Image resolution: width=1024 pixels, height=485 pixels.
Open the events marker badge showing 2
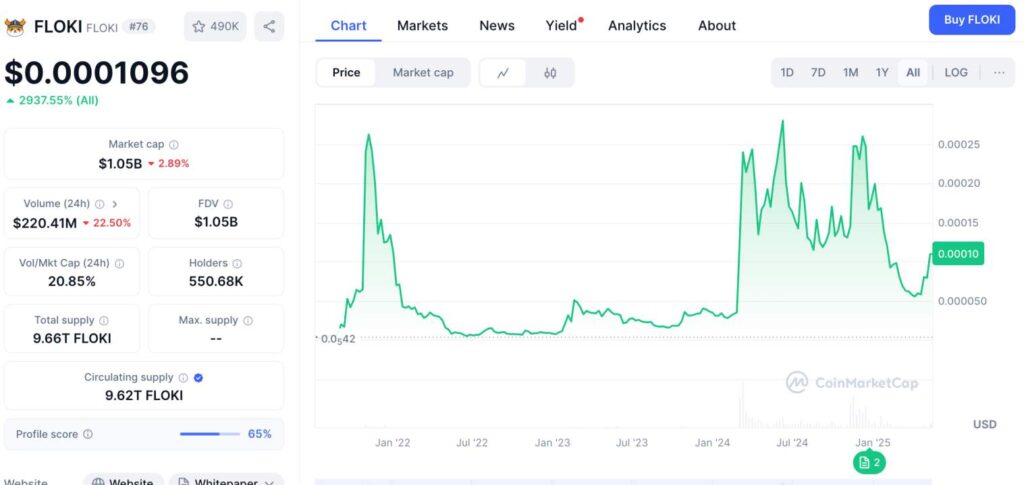(x=869, y=463)
